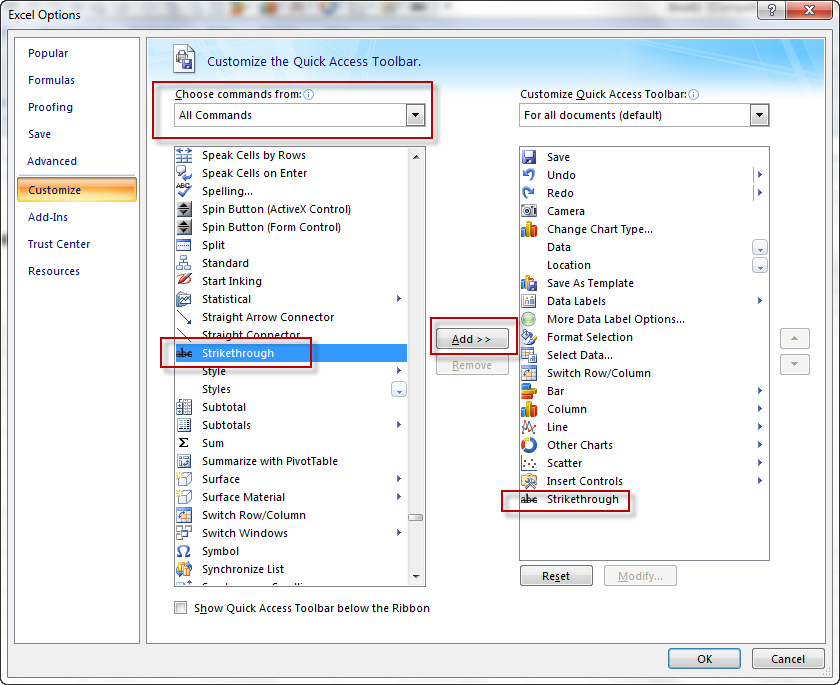This screenshot has height=685, width=840.
Task: Expand the Data Labels submenu arrow
Action: [760, 301]
